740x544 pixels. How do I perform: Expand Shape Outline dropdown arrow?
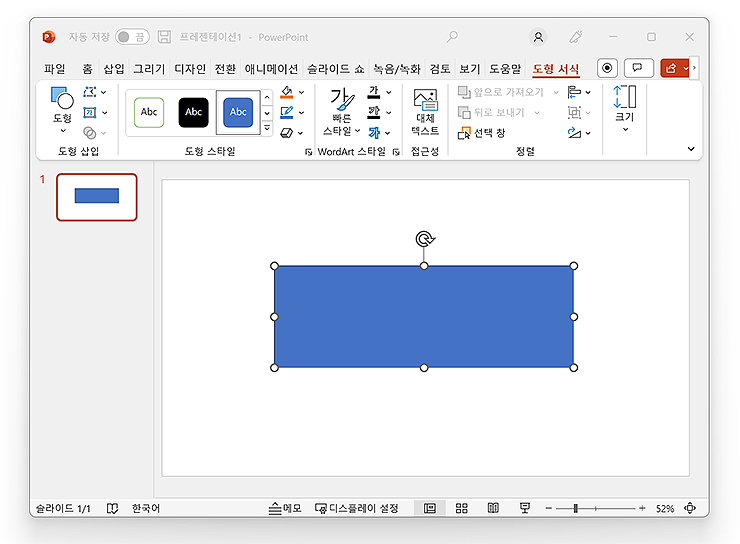coord(301,113)
